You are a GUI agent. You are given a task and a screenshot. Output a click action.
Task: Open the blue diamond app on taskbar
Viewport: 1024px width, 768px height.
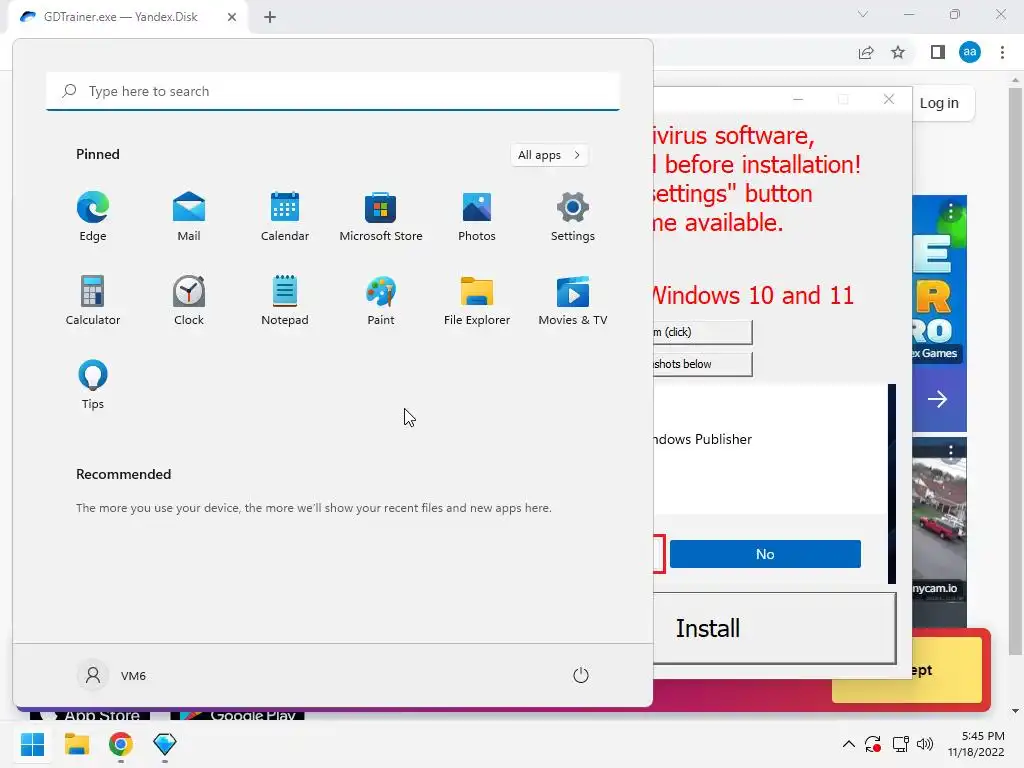pyautogui.click(x=165, y=744)
